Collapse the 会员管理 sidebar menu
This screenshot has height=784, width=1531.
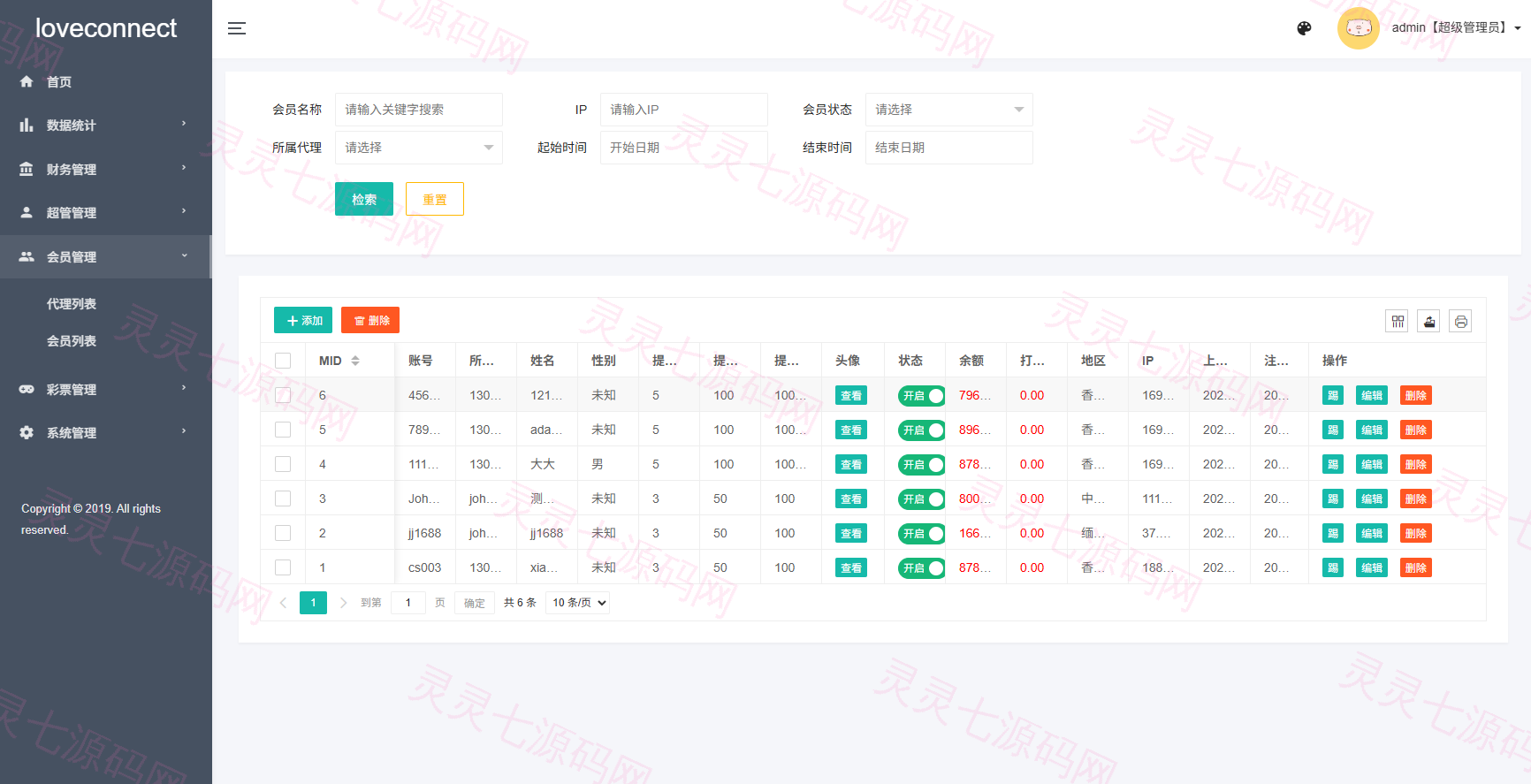click(x=106, y=256)
